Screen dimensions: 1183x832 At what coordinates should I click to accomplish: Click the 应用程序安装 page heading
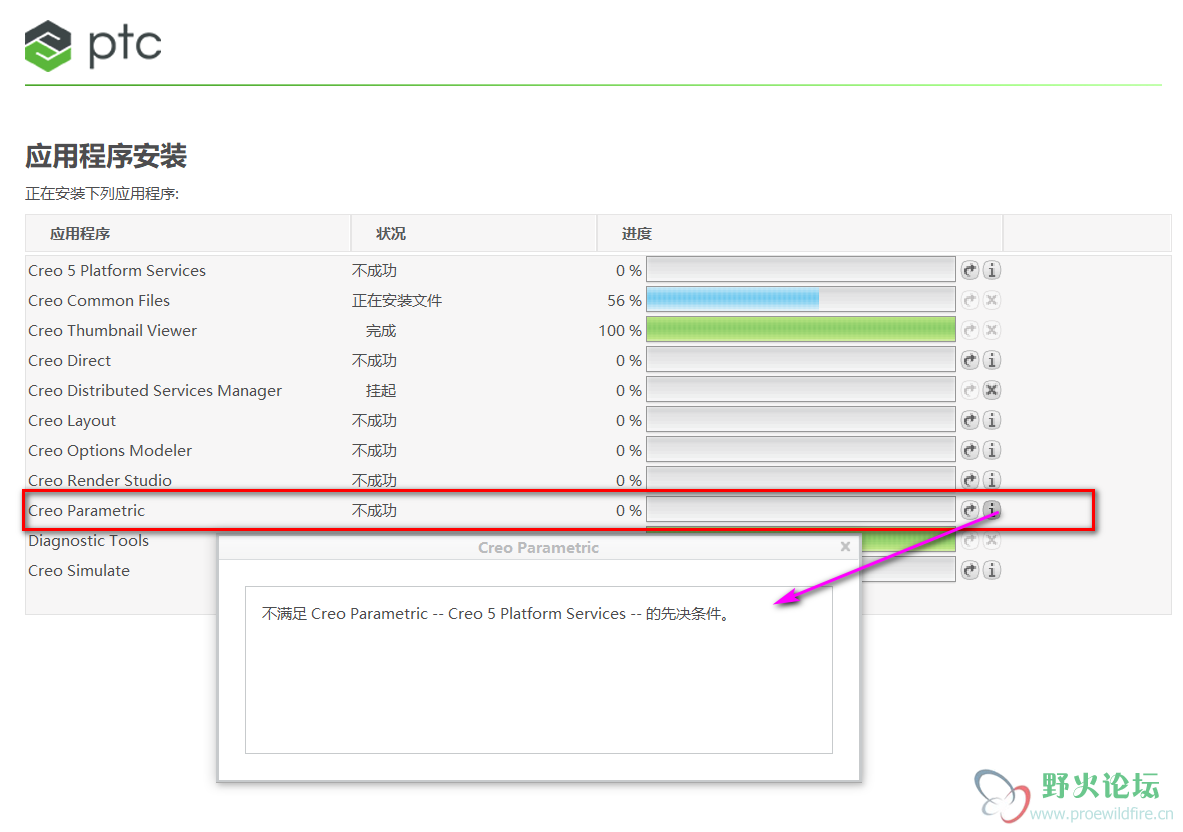pos(106,156)
